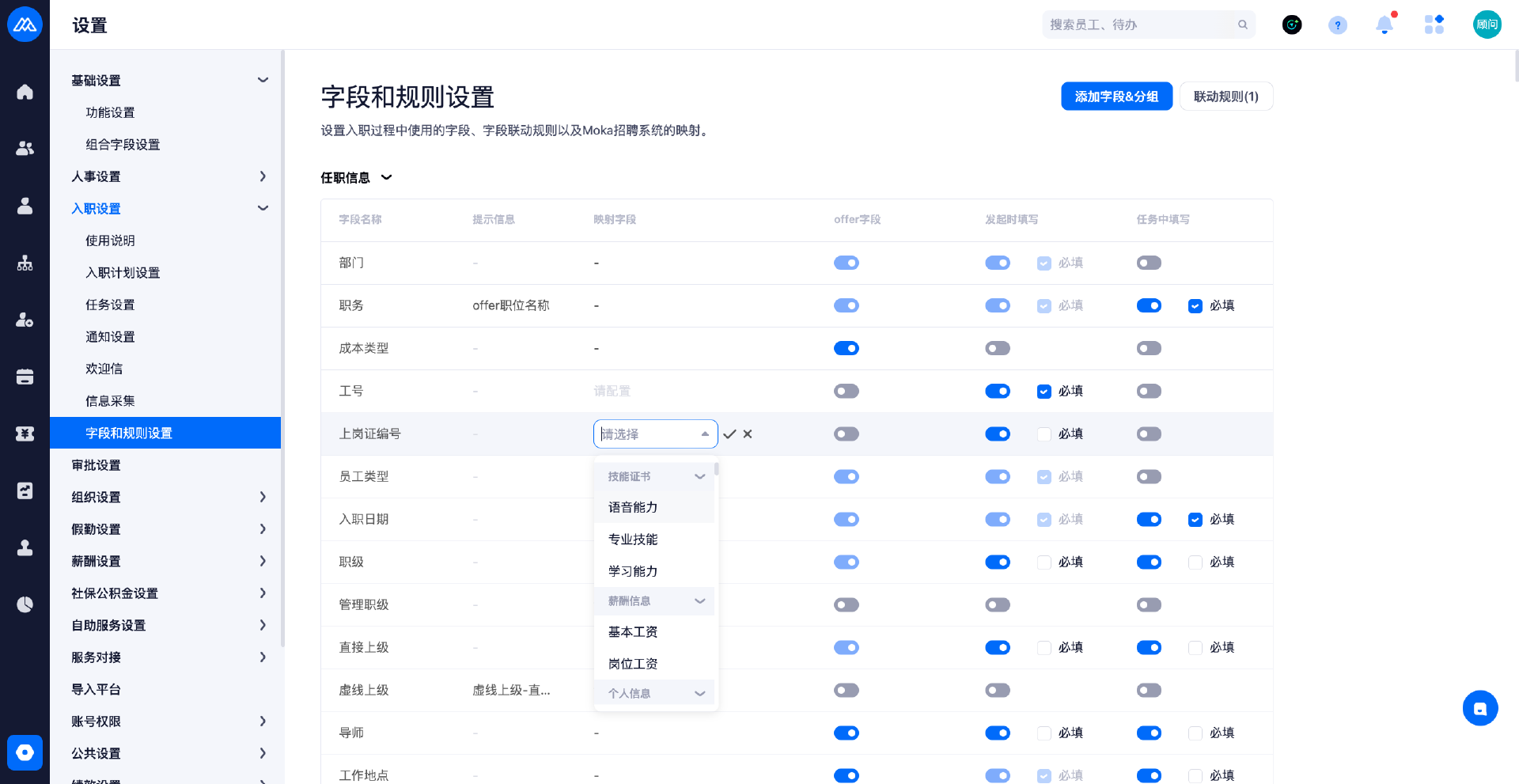Open the apps grid icon in header
This screenshot has height=784, width=1519.
(1434, 25)
